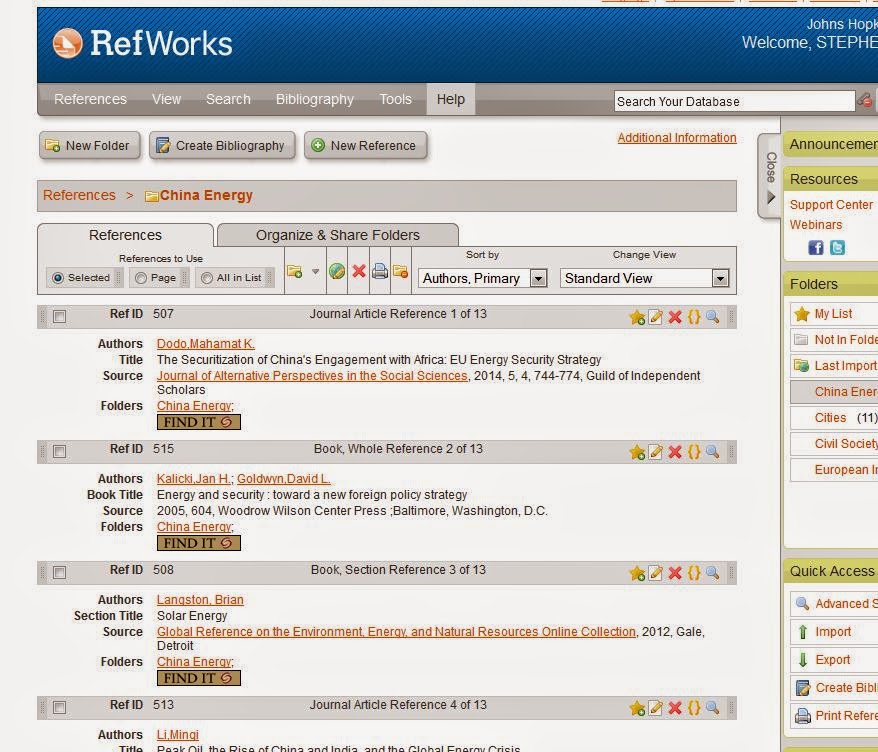Click the print icon in the toolbar

click(x=380, y=271)
